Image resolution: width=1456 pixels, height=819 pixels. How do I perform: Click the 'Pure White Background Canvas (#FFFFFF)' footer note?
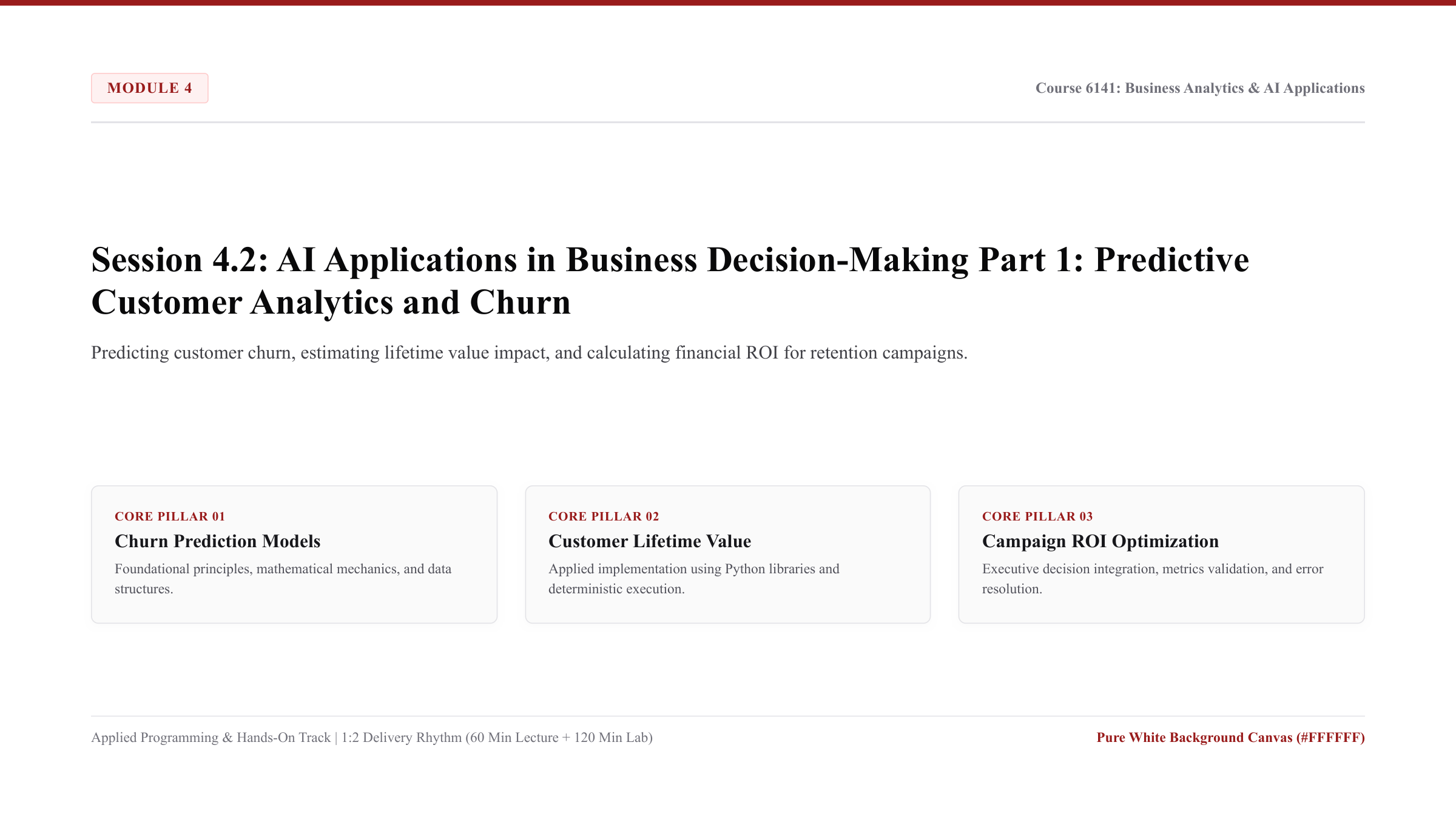point(1230,737)
